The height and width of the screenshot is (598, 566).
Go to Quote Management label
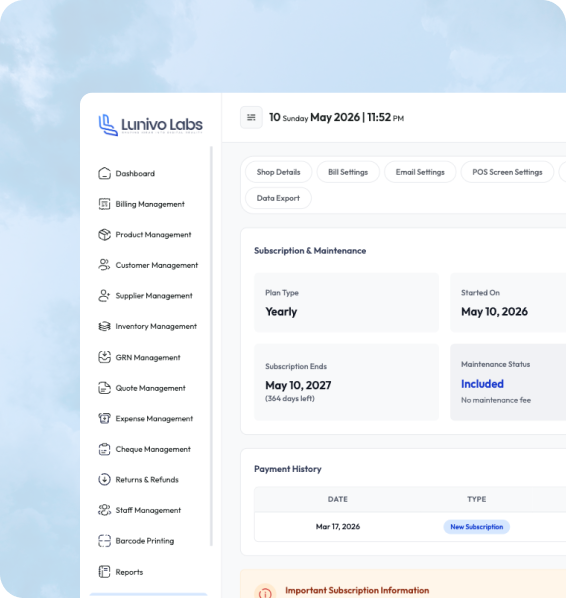[151, 388]
